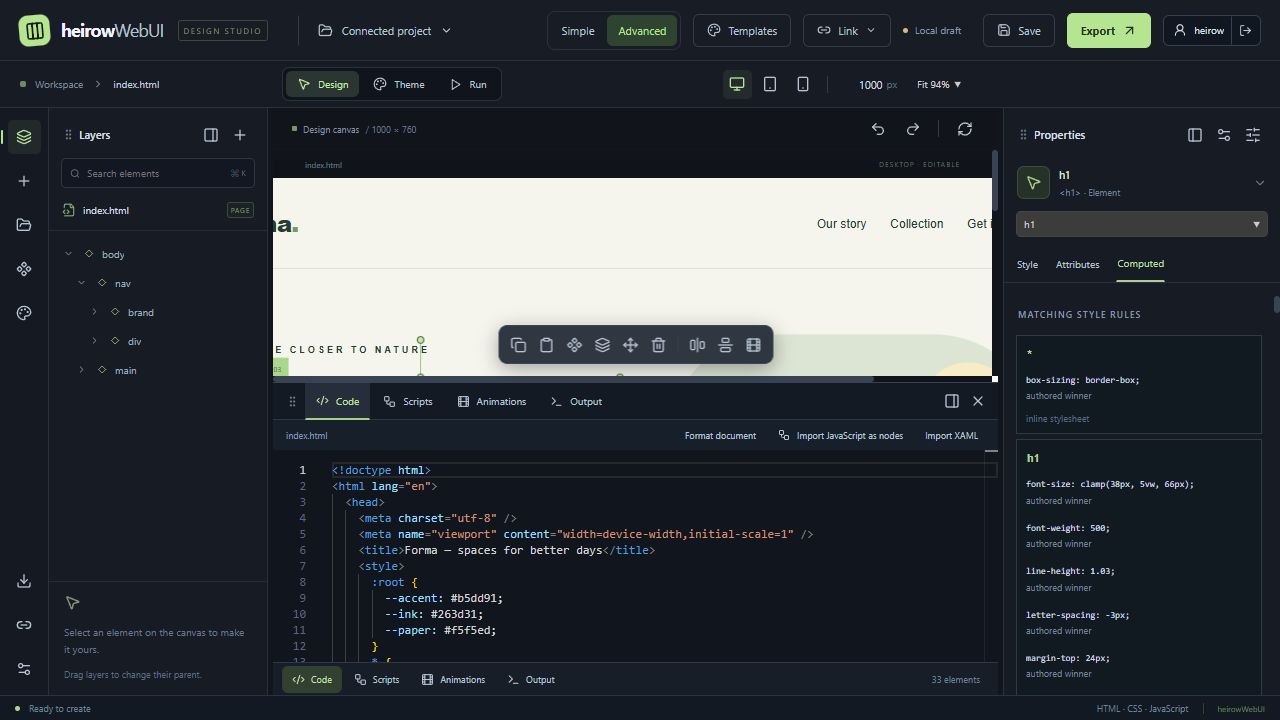Select desktop viewport preview
Image resolution: width=1280 pixels, height=720 pixels.
pos(737,85)
